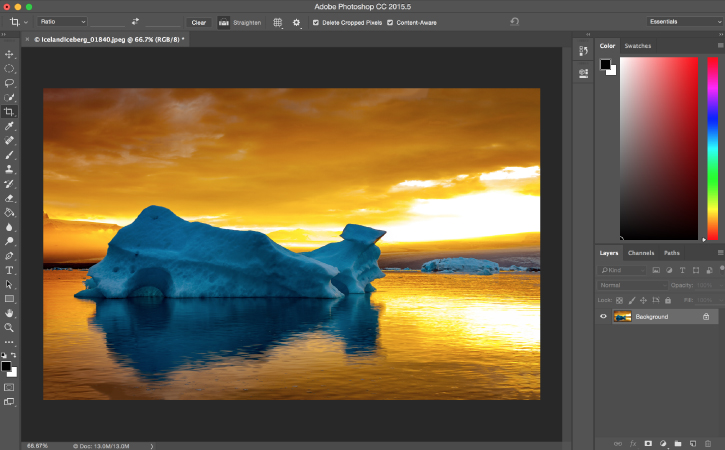Toggle the Content-Aware checkbox
Viewport: 725px width, 450px height.
[390, 21]
